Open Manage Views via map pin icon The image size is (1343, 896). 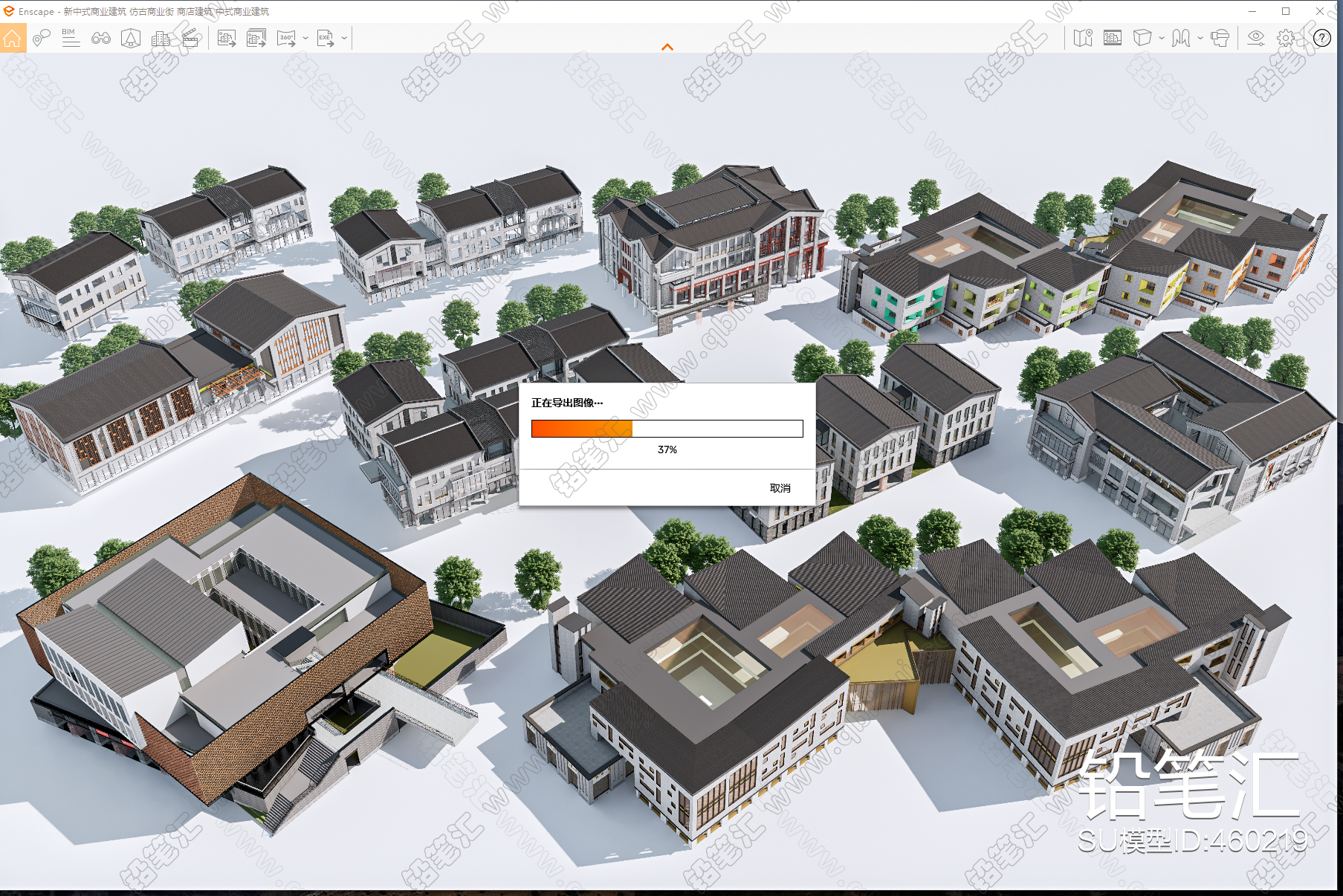click(x=42, y=38)
